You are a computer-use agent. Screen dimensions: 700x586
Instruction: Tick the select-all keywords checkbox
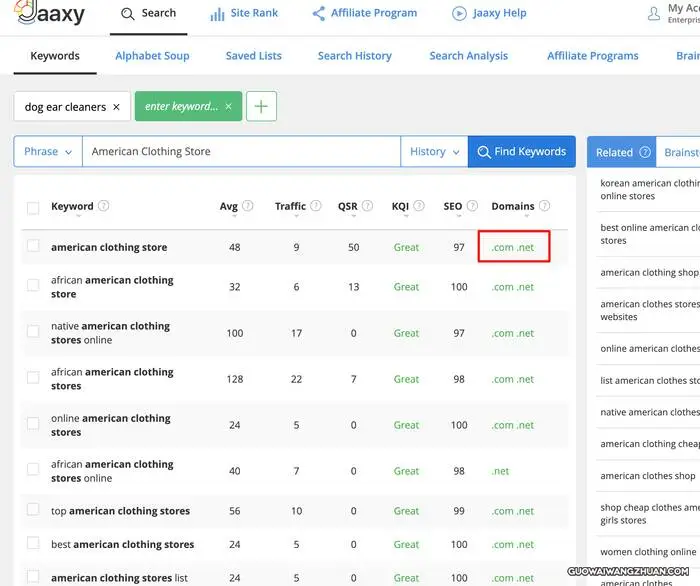pos(33,208)
